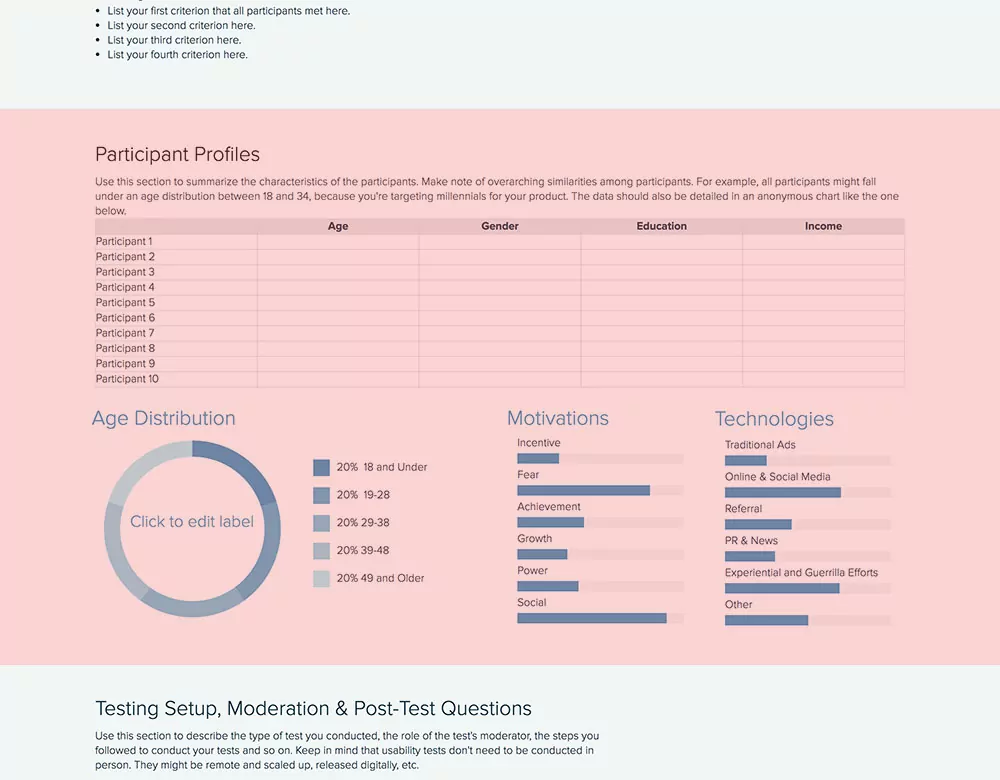Select the Gender column header
Viewport: 1000px width, 780px height.
tap(499, 226)
